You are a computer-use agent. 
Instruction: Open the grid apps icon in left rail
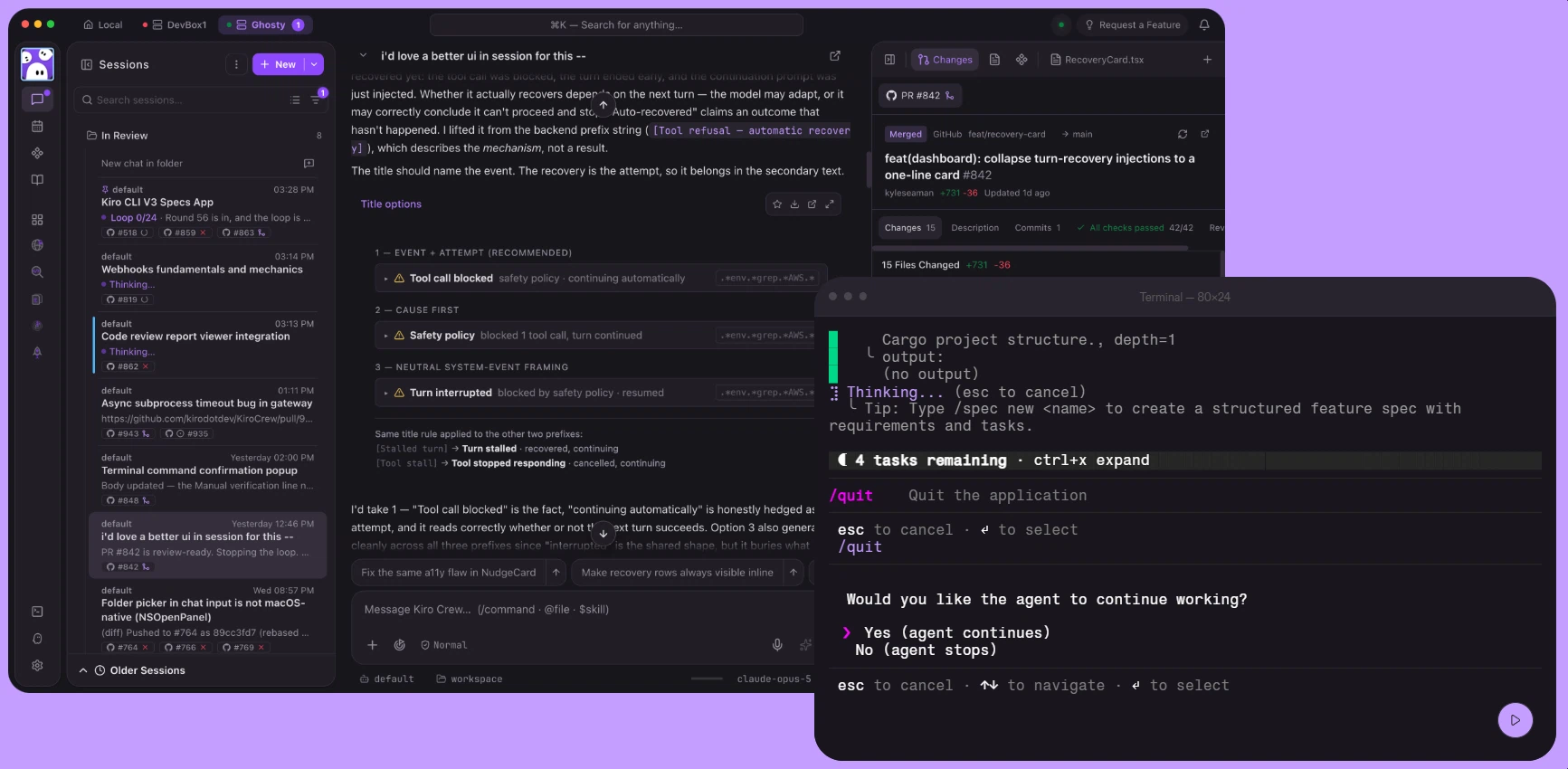point(37,220)
